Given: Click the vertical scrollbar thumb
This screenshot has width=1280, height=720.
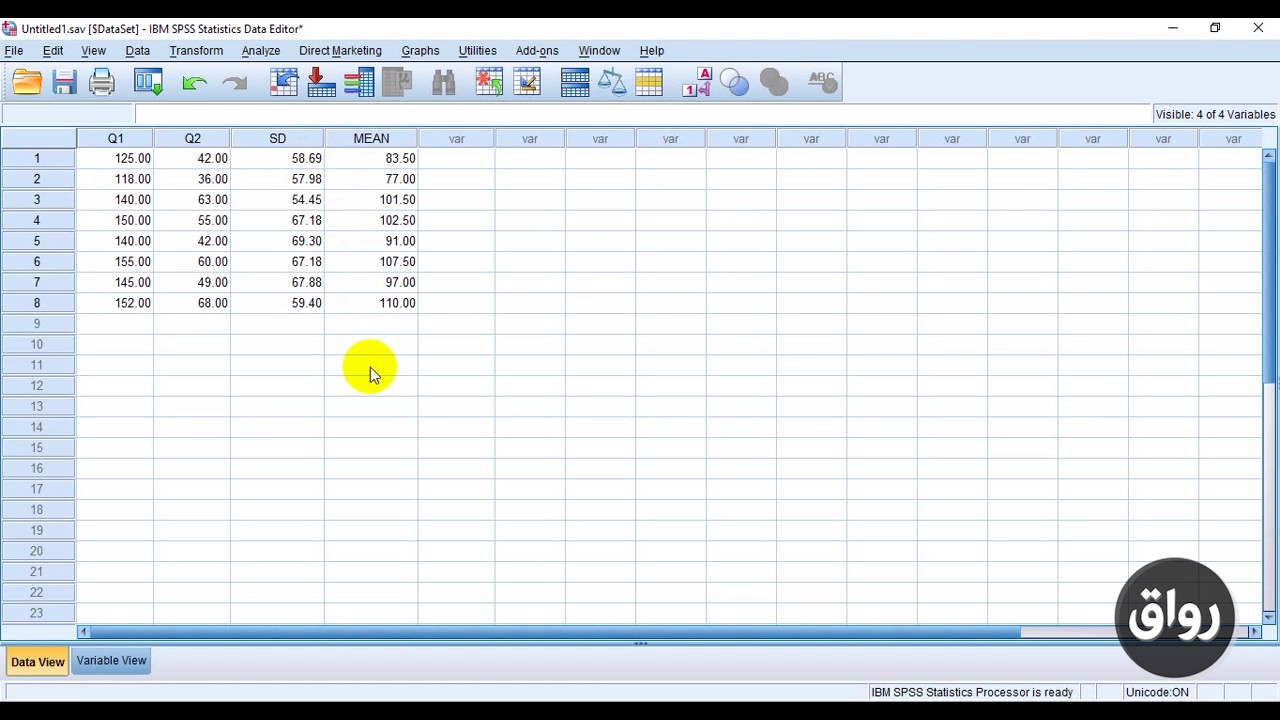Looking at the screenshot, I should (1269, 272).
